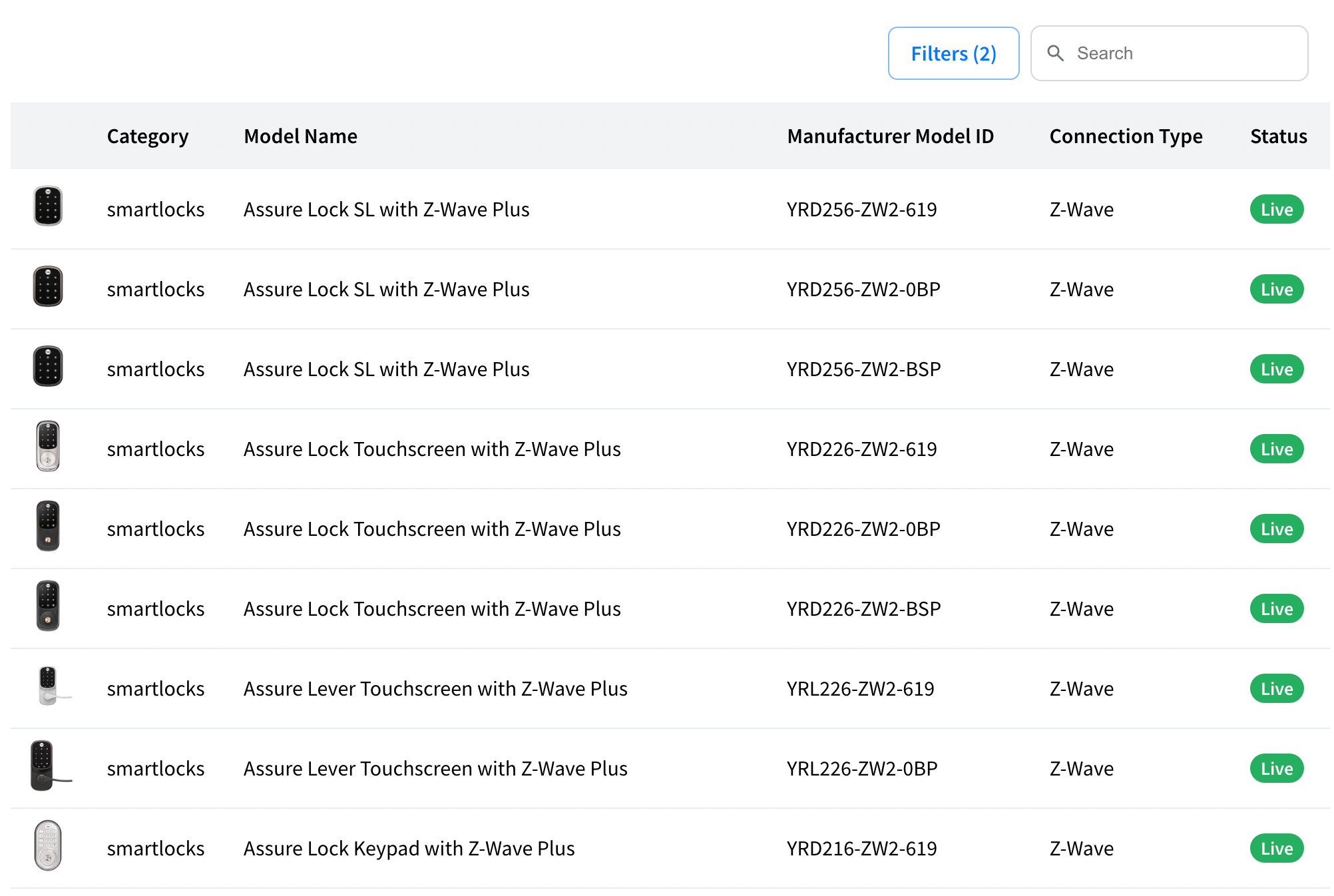1334x896 pixels.
Task: Click the YRD256-ZW2-0BP lock thumbnail
Action: (48, 286)
